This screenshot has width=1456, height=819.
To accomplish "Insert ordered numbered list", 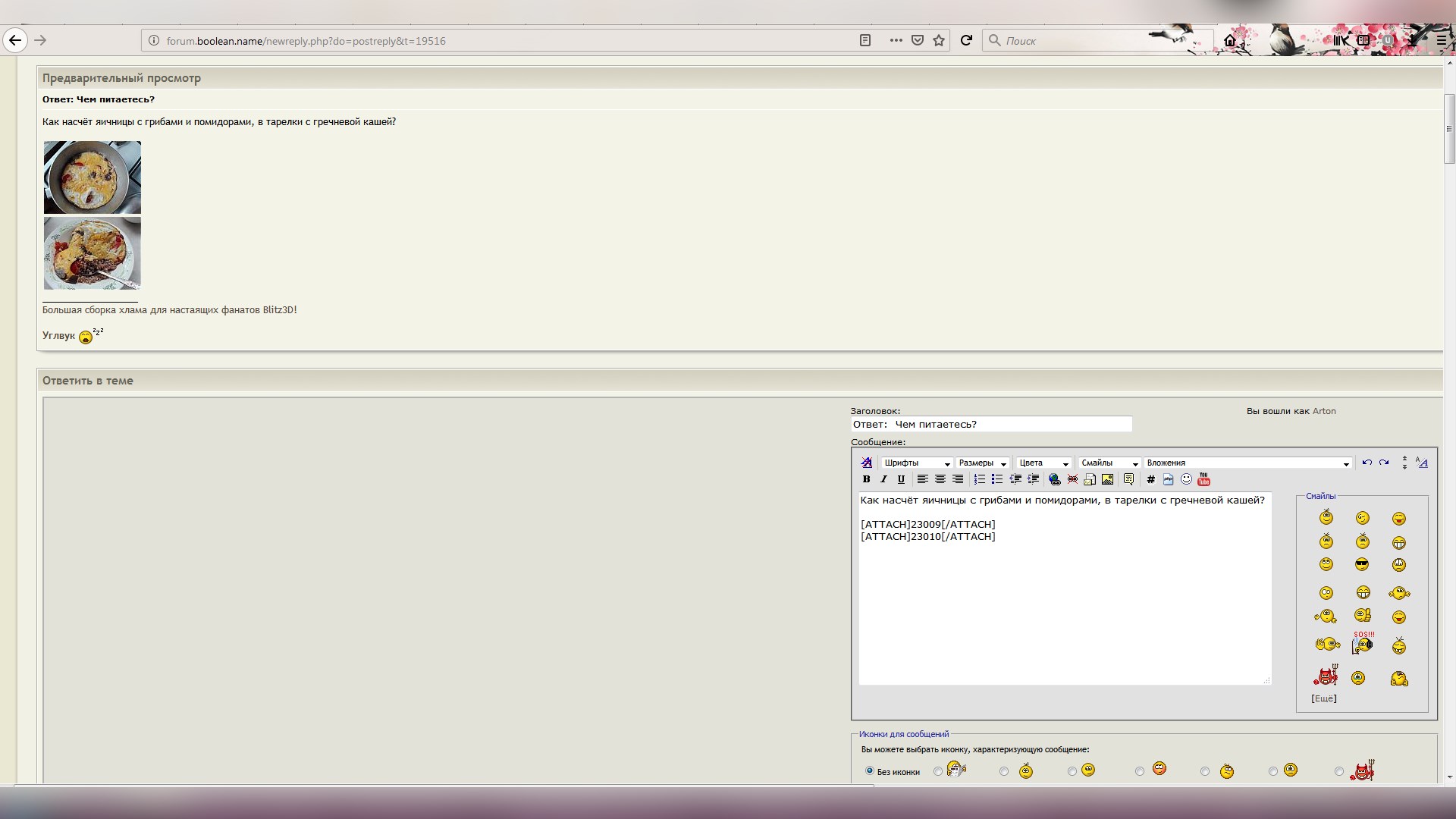I will [x=979, y=479].
